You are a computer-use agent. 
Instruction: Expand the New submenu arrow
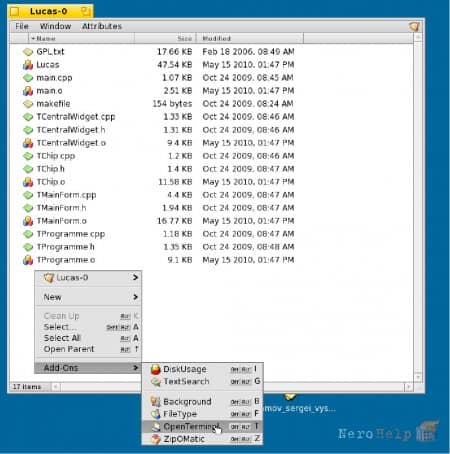tap(135, 297)
